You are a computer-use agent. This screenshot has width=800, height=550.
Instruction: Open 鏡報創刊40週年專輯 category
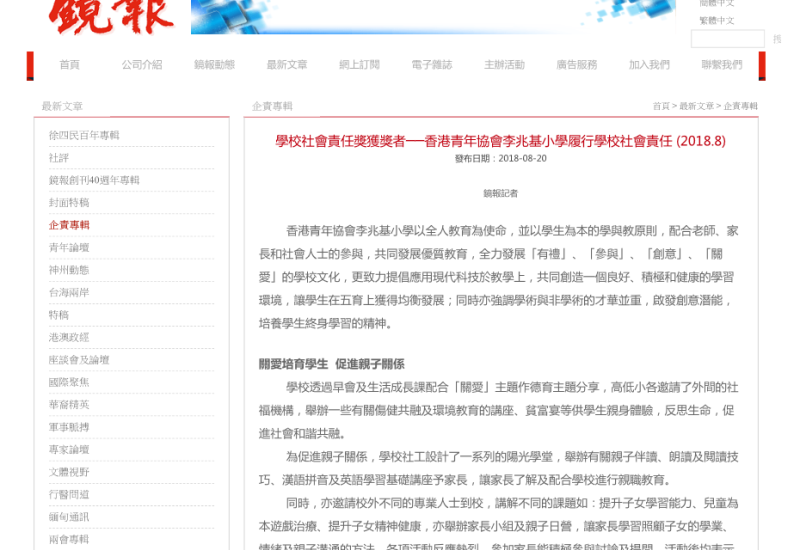(94, 180)
